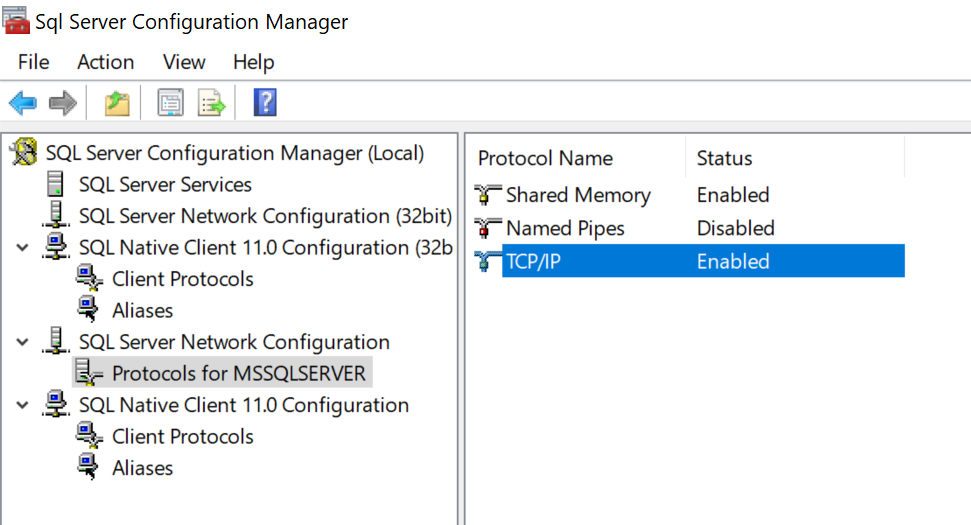
Task: Click the Properties toolbar icon
Action: pos(171,102)
